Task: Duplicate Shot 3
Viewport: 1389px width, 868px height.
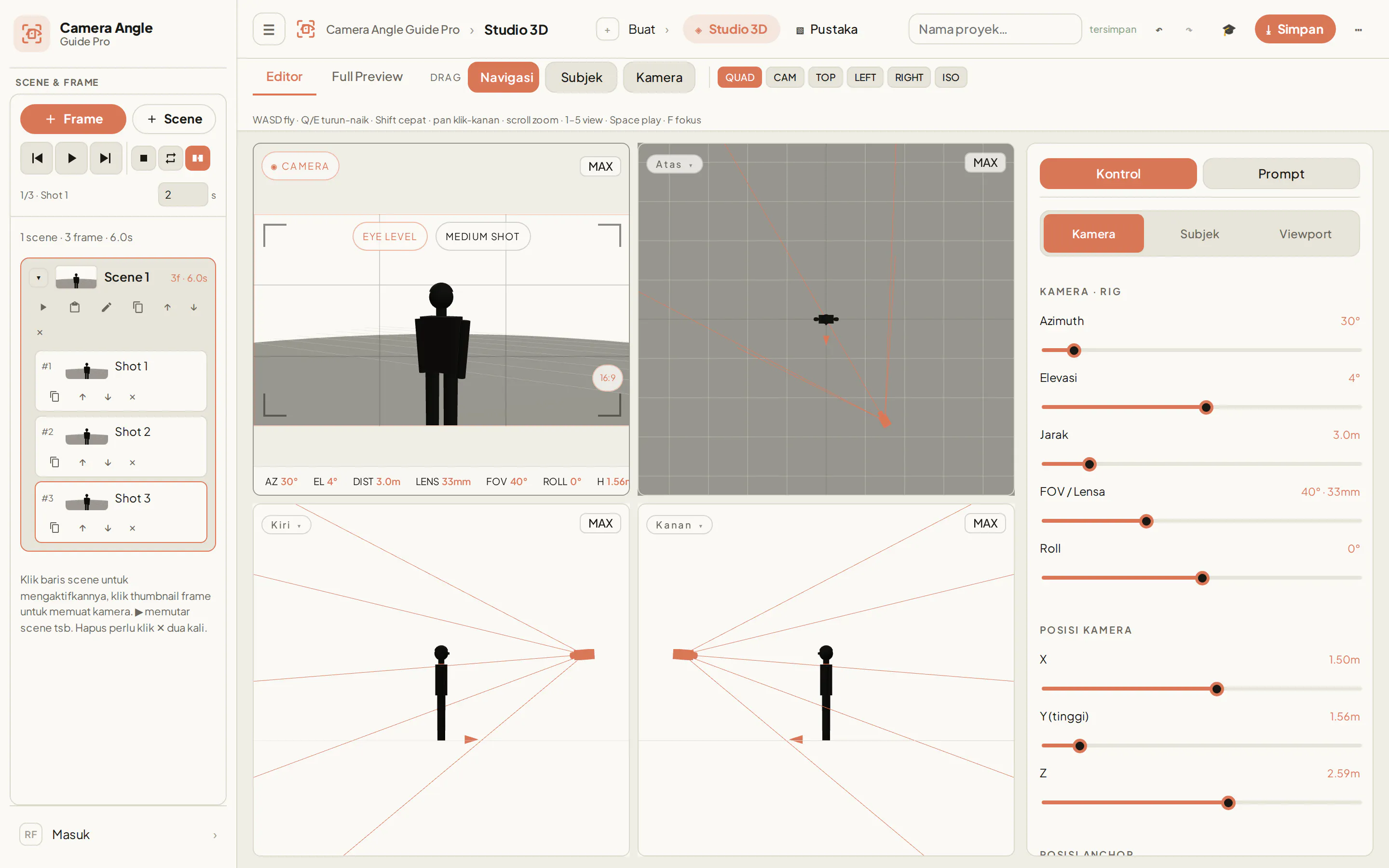Action: pyautogui.click(x=54, y=528)
